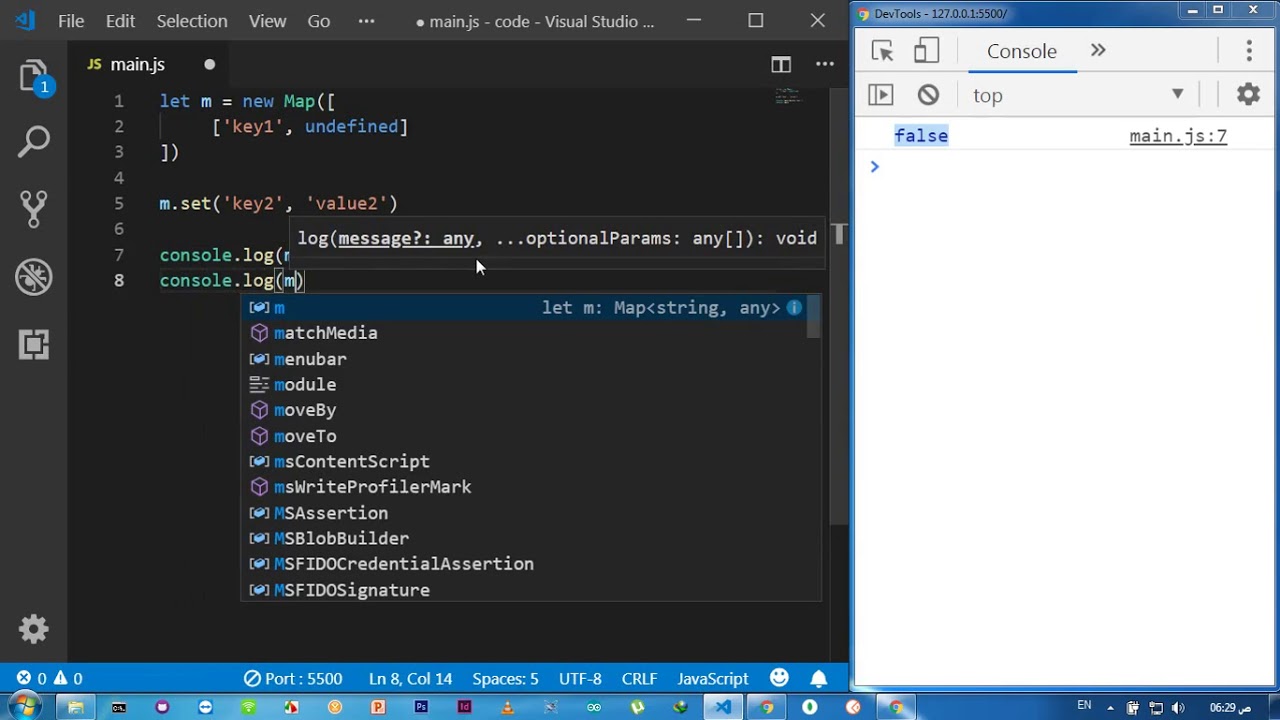Place cursor on line 5 m.set code

click(279, 204)
